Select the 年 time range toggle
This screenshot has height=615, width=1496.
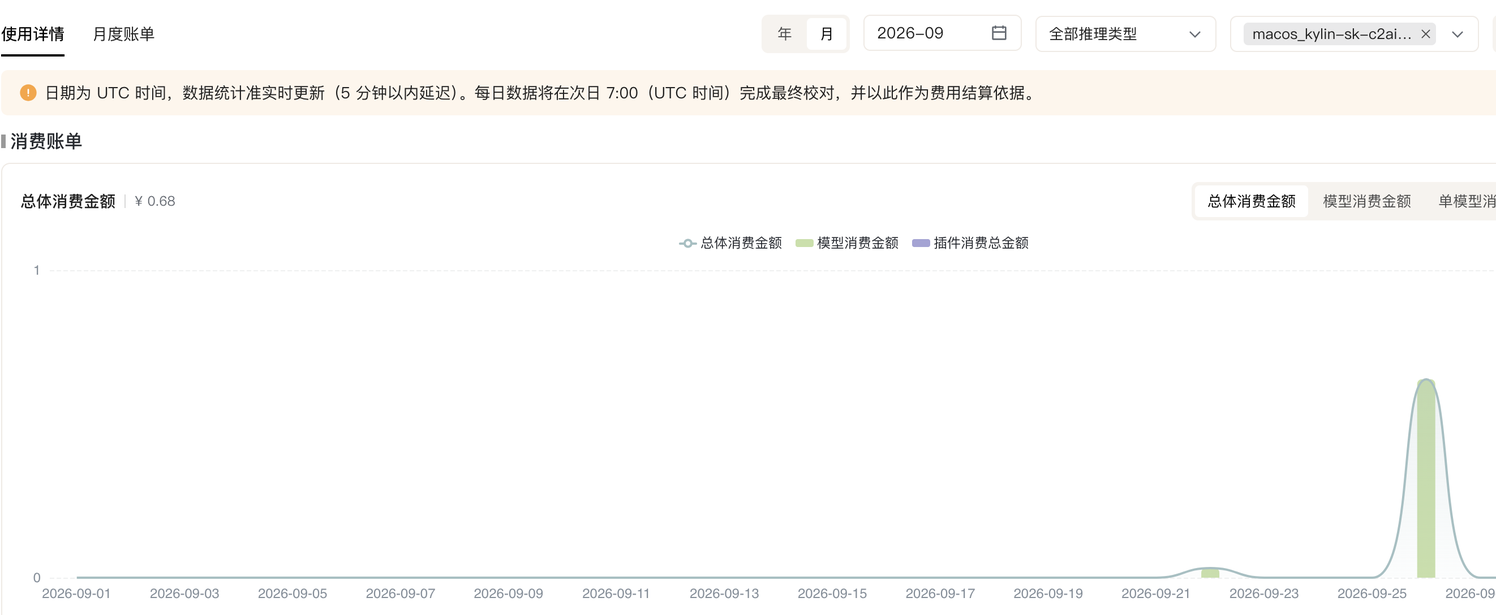pos(785,34)
